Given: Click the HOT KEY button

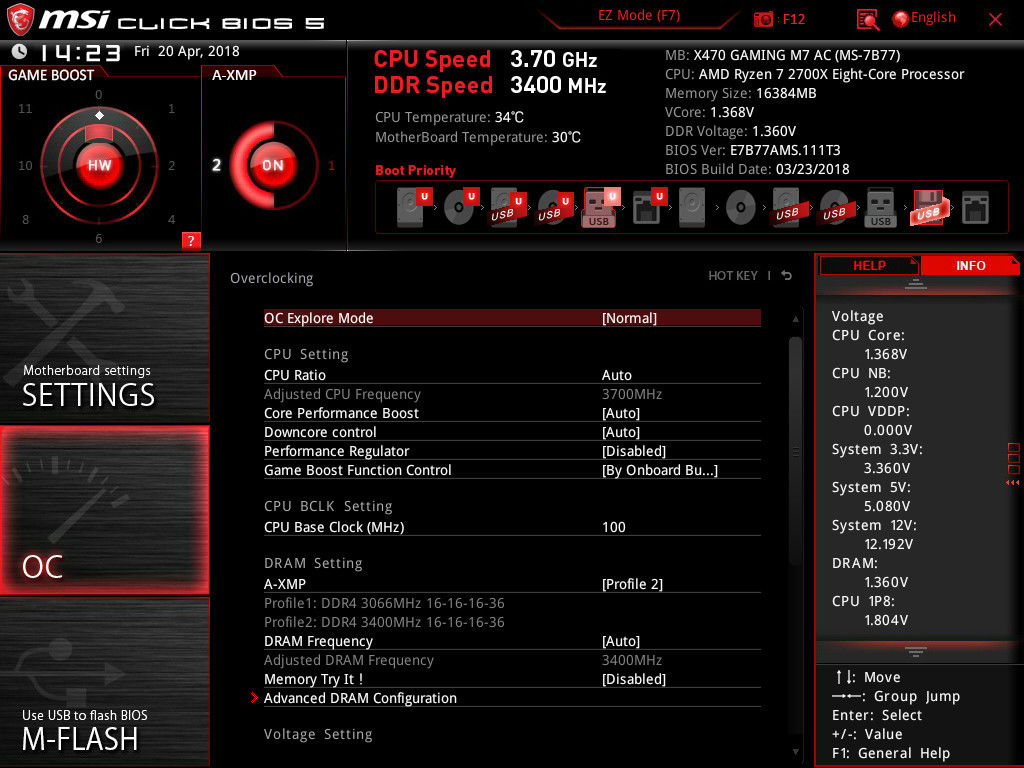Looking at the screenshot, I should click(x=733, y=276).
